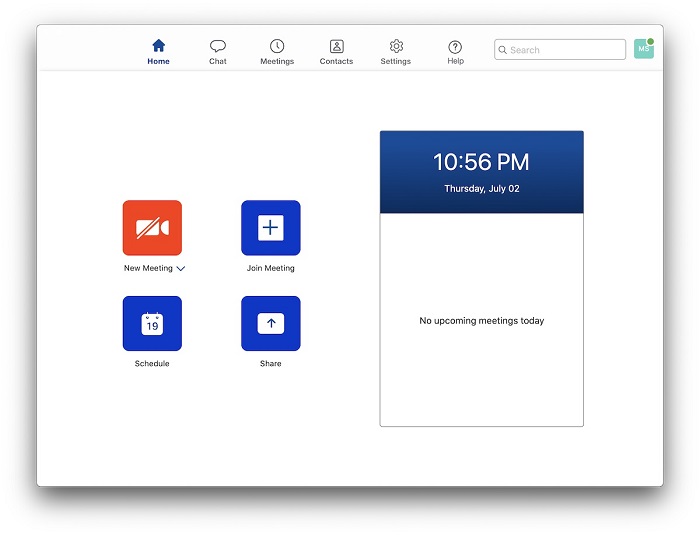The width and height of the screenshot is (700, 535).
Task: Open the Schedule calendar icon
Action: pyautogui.click(x=152, y=323)
